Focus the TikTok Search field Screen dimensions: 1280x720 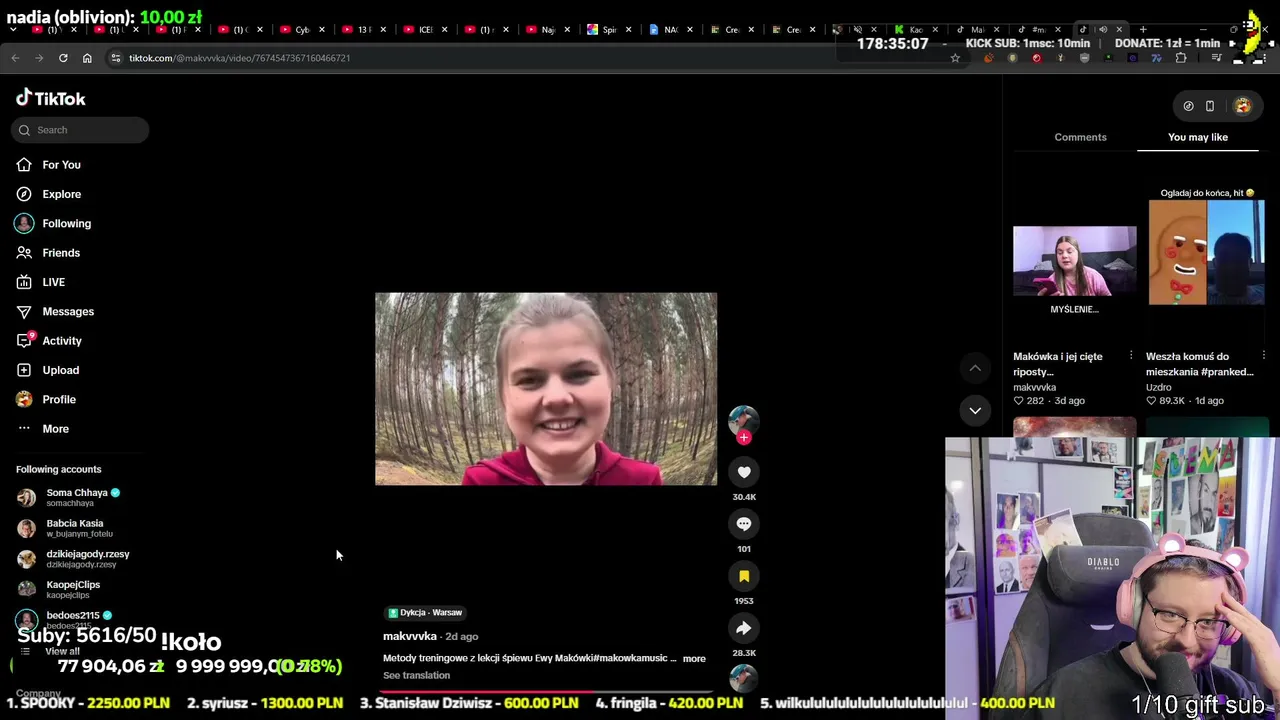pos(80,130)
